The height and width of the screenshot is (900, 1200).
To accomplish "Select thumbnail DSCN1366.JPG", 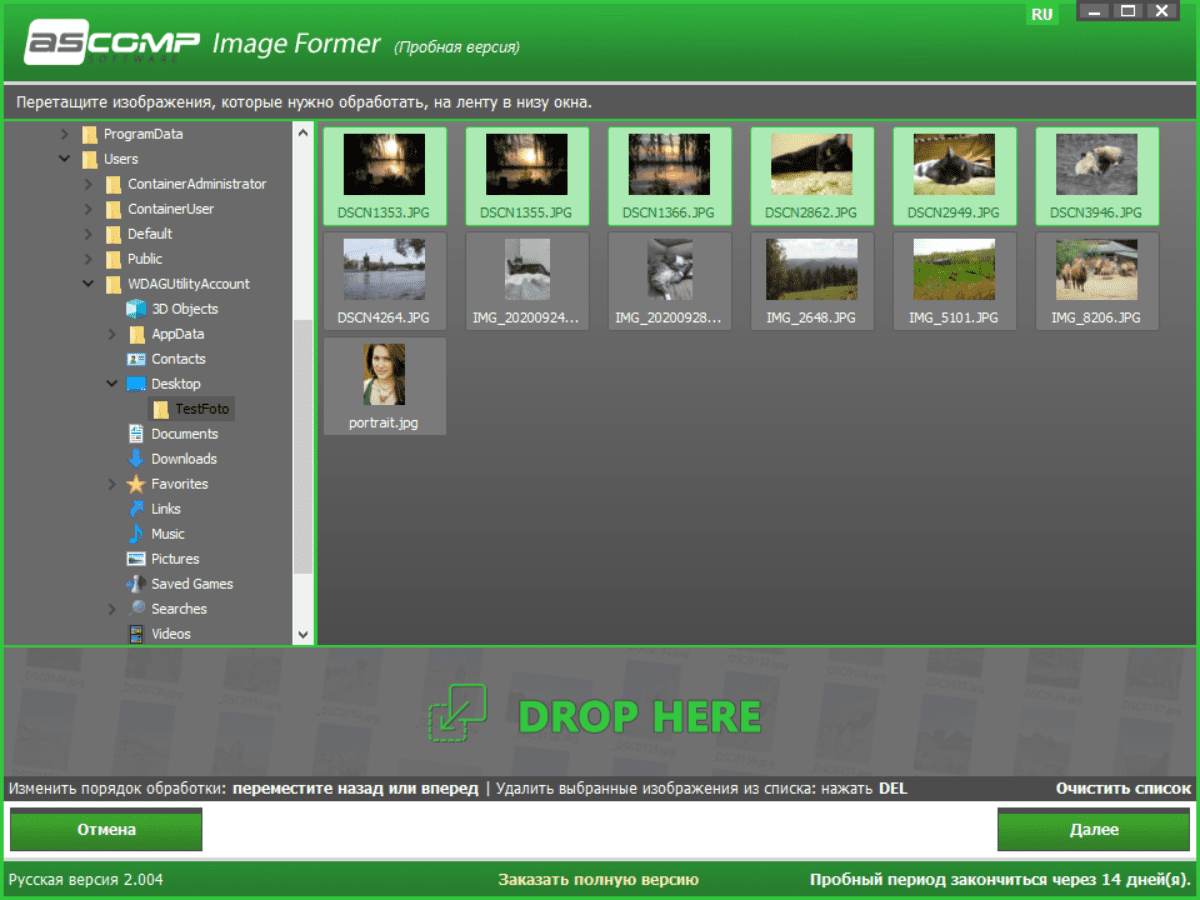I will coord(670,176).
